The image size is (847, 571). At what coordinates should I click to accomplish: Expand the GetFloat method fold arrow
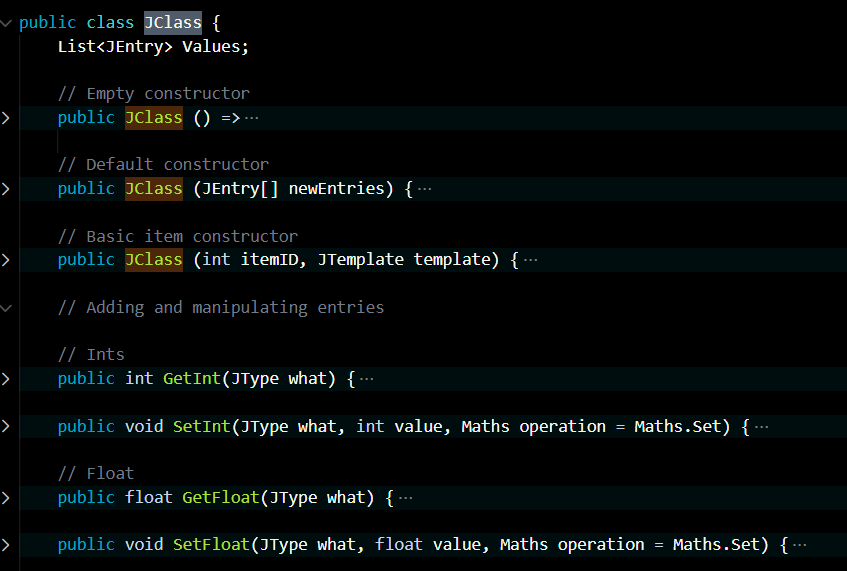(x=6, y=498)
